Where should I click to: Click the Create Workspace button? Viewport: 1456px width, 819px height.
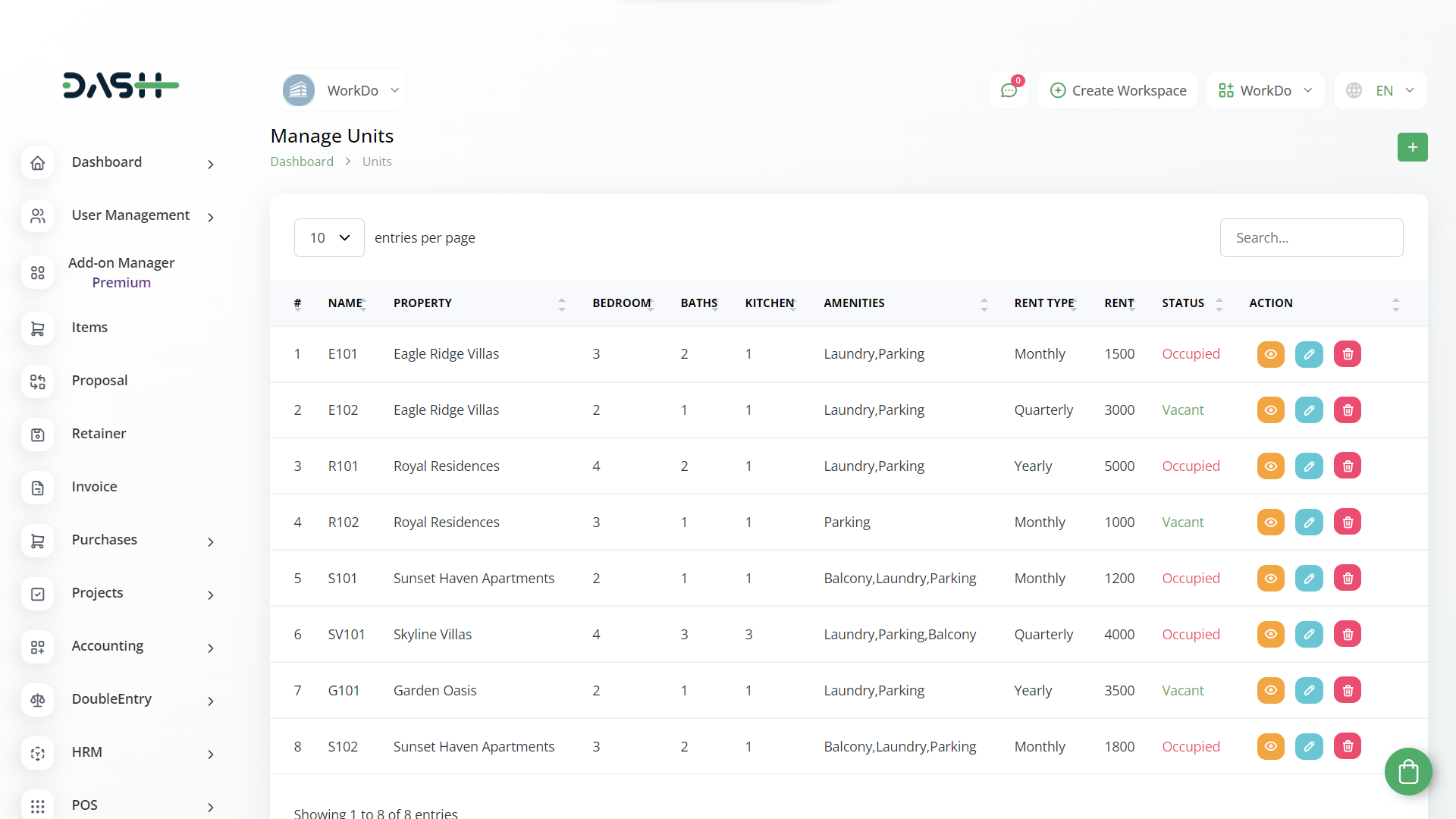[1118, 91]
